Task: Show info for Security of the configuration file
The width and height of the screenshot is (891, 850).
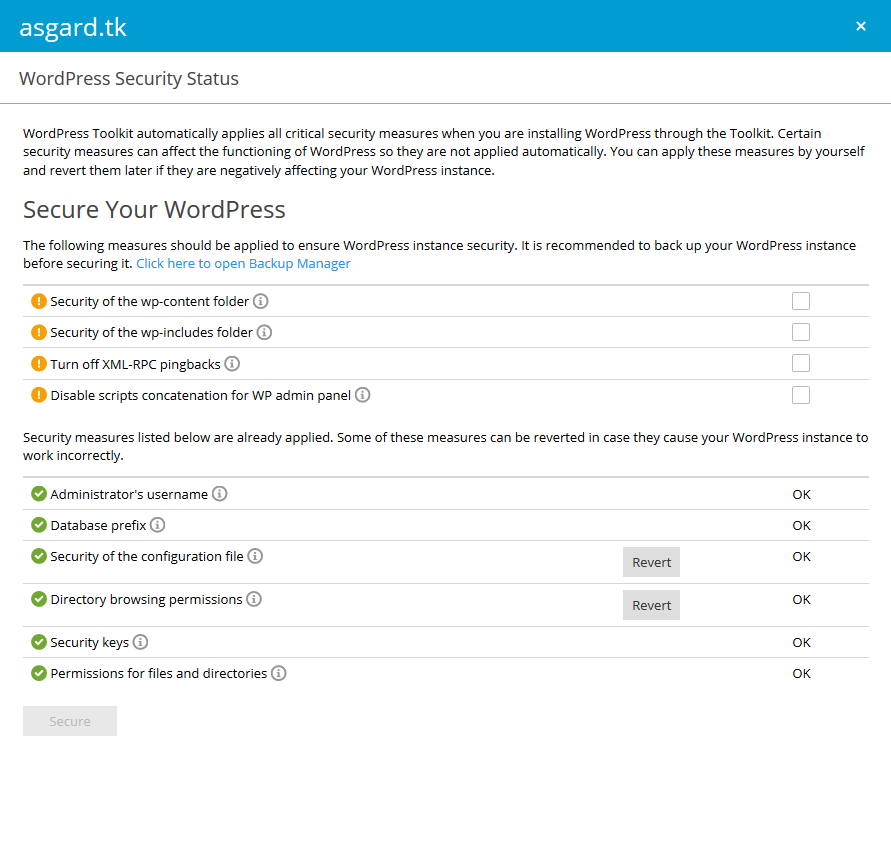Action: tap(255, 556)
